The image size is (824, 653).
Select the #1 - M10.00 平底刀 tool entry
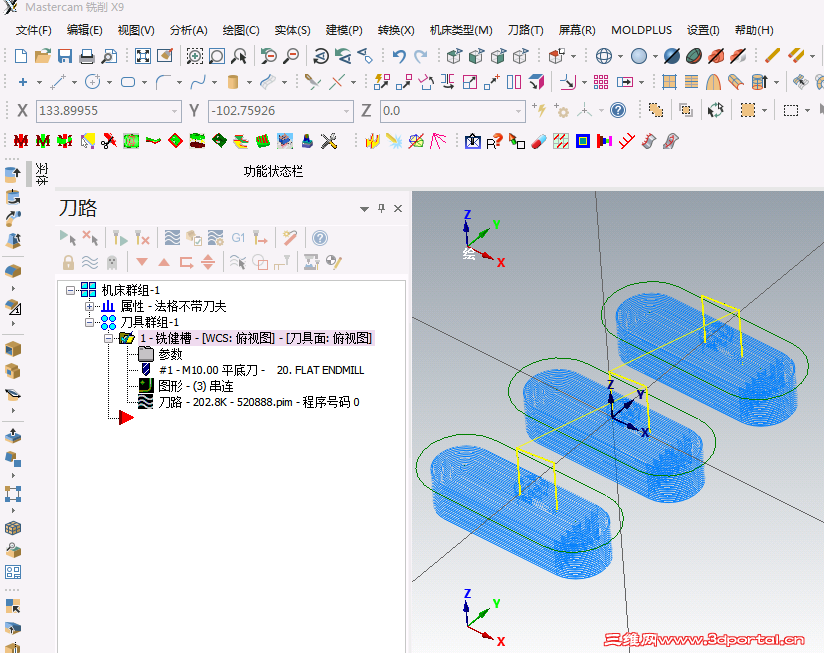coord(261,370)
